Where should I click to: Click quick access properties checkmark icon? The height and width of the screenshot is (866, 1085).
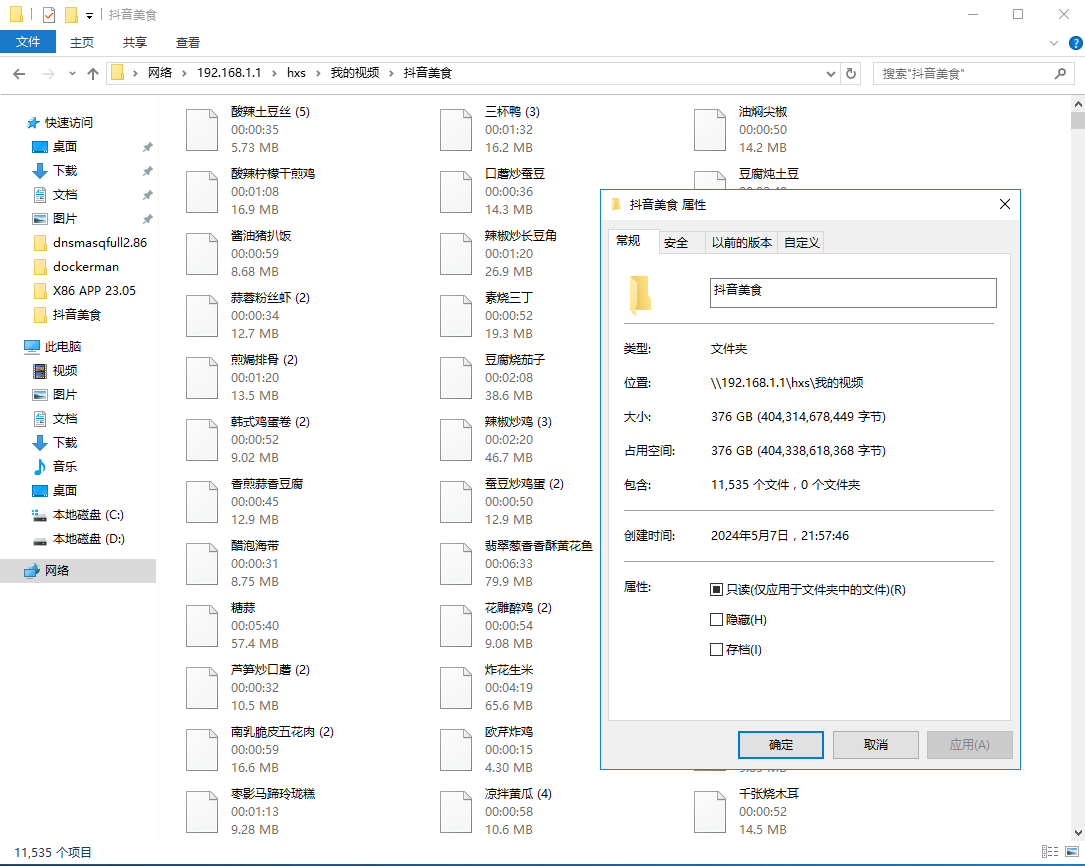coord(48,15)
